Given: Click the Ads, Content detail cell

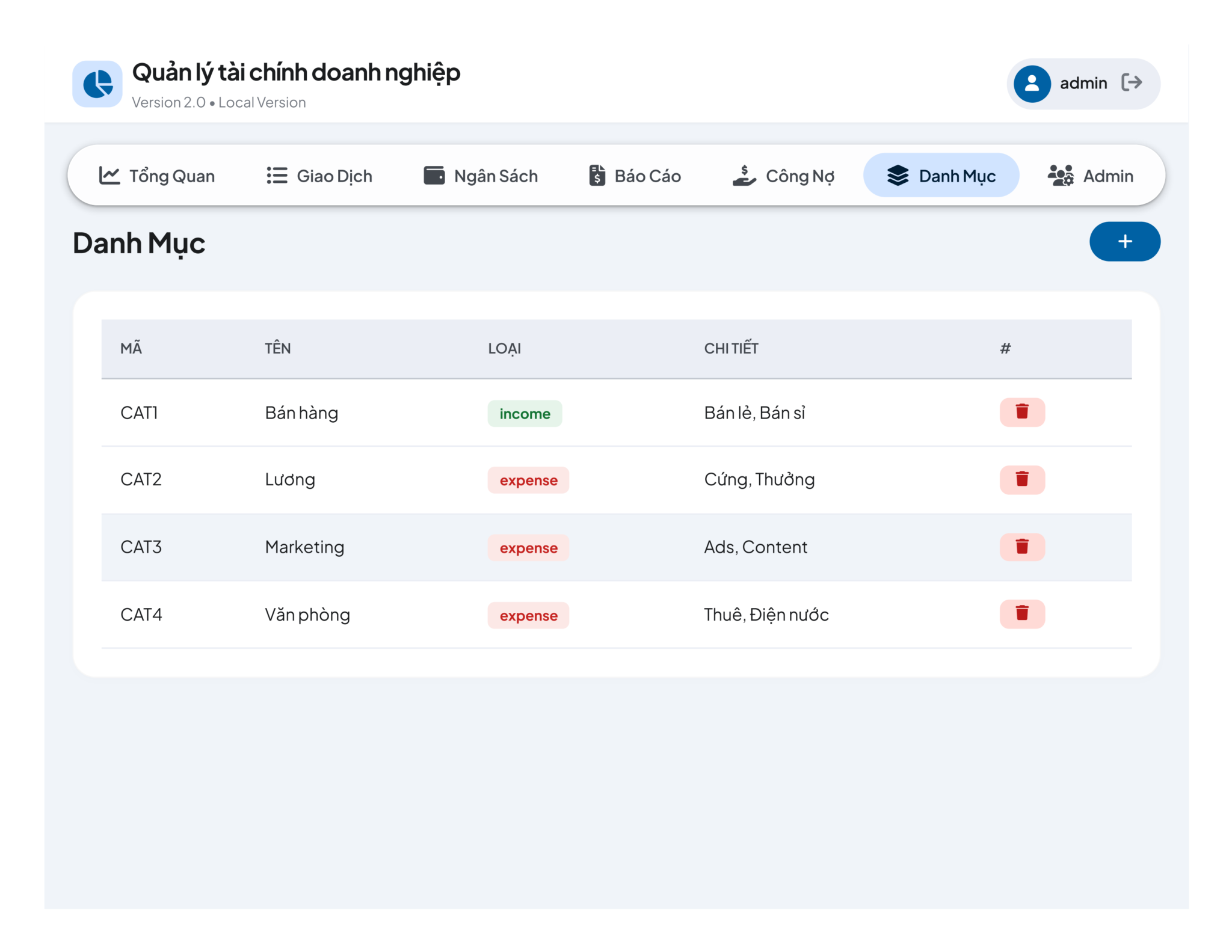Looking at the screenshot, I should (756, 547).
